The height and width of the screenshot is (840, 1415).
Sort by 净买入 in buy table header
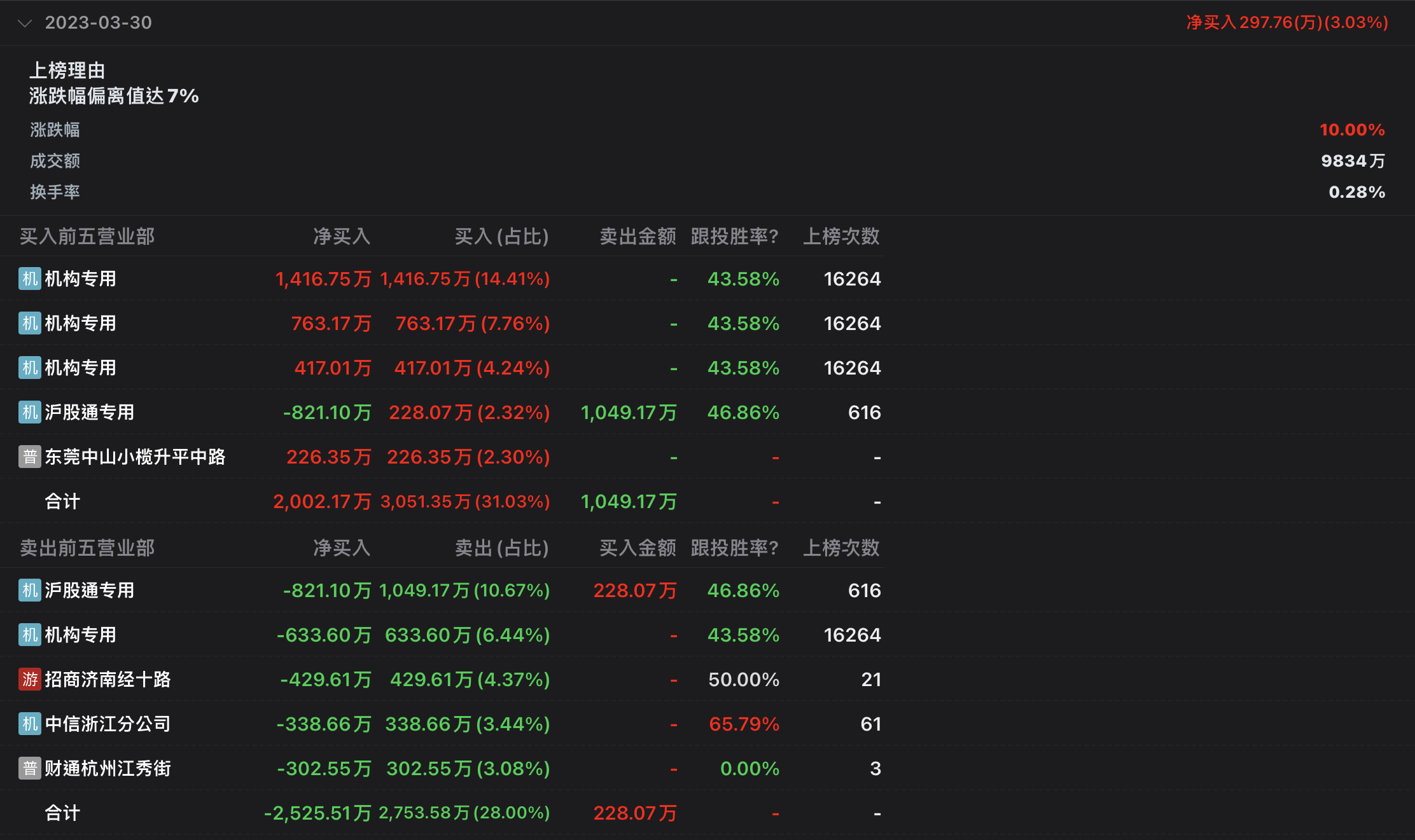[x=342, y=237]
